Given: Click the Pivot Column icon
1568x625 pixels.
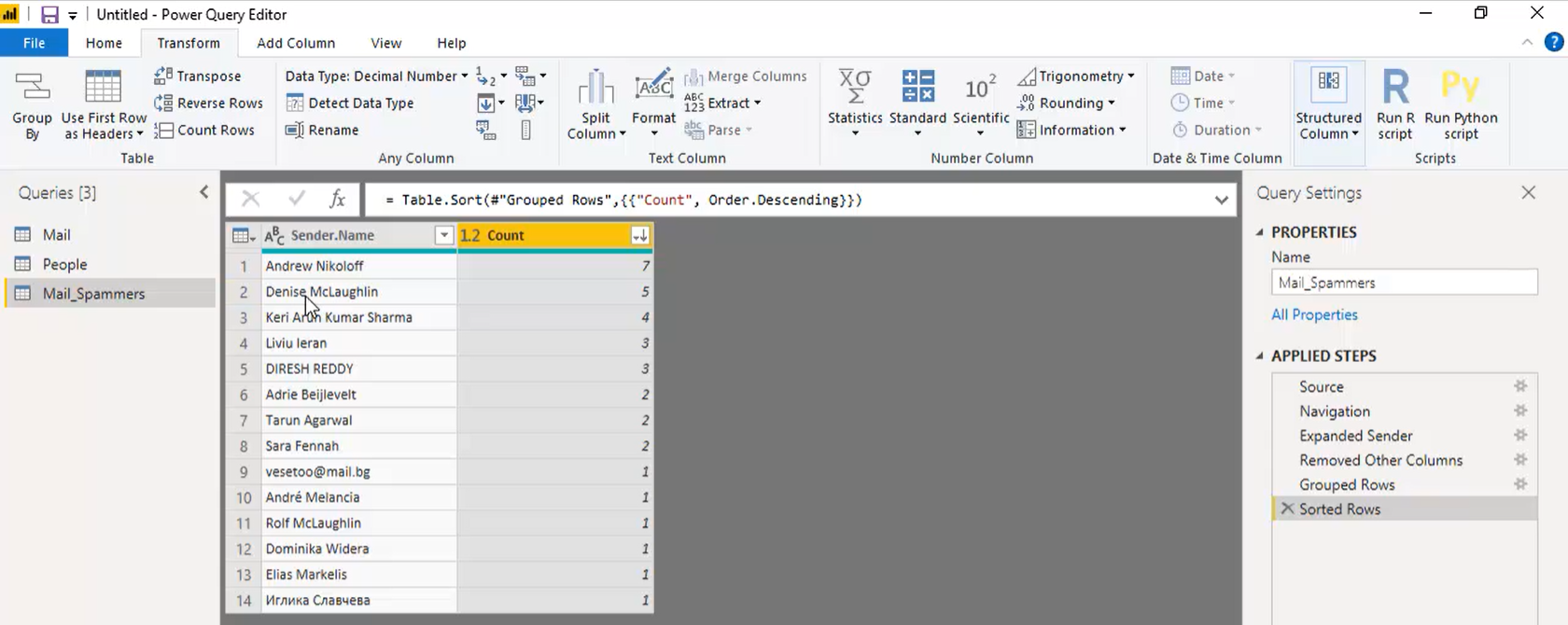Looking at the screenshot, I should click(x=486, y=130).
